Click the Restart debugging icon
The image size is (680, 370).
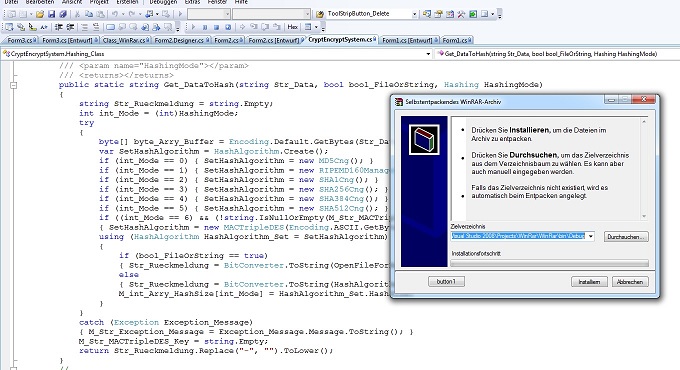point(228,27)
